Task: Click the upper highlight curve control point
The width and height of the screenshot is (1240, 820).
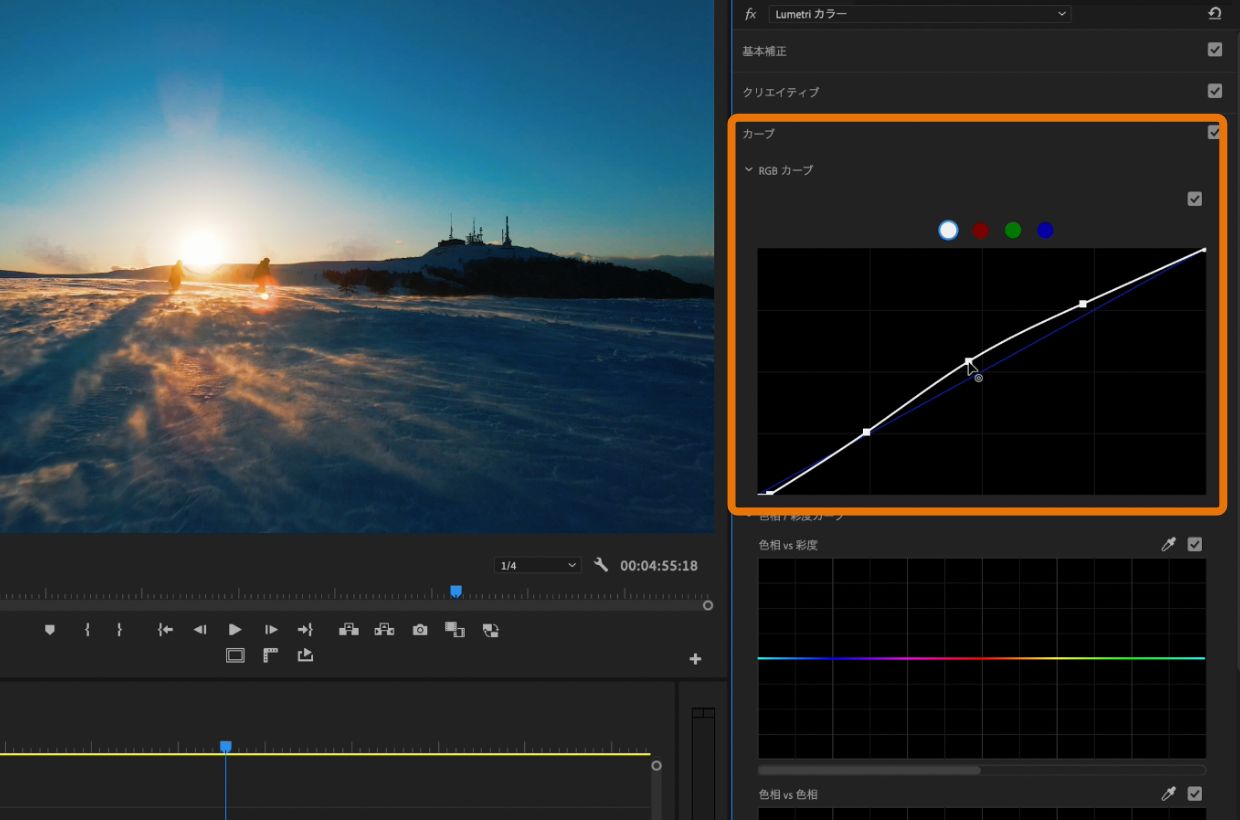Action: [x=1083, y=304]
